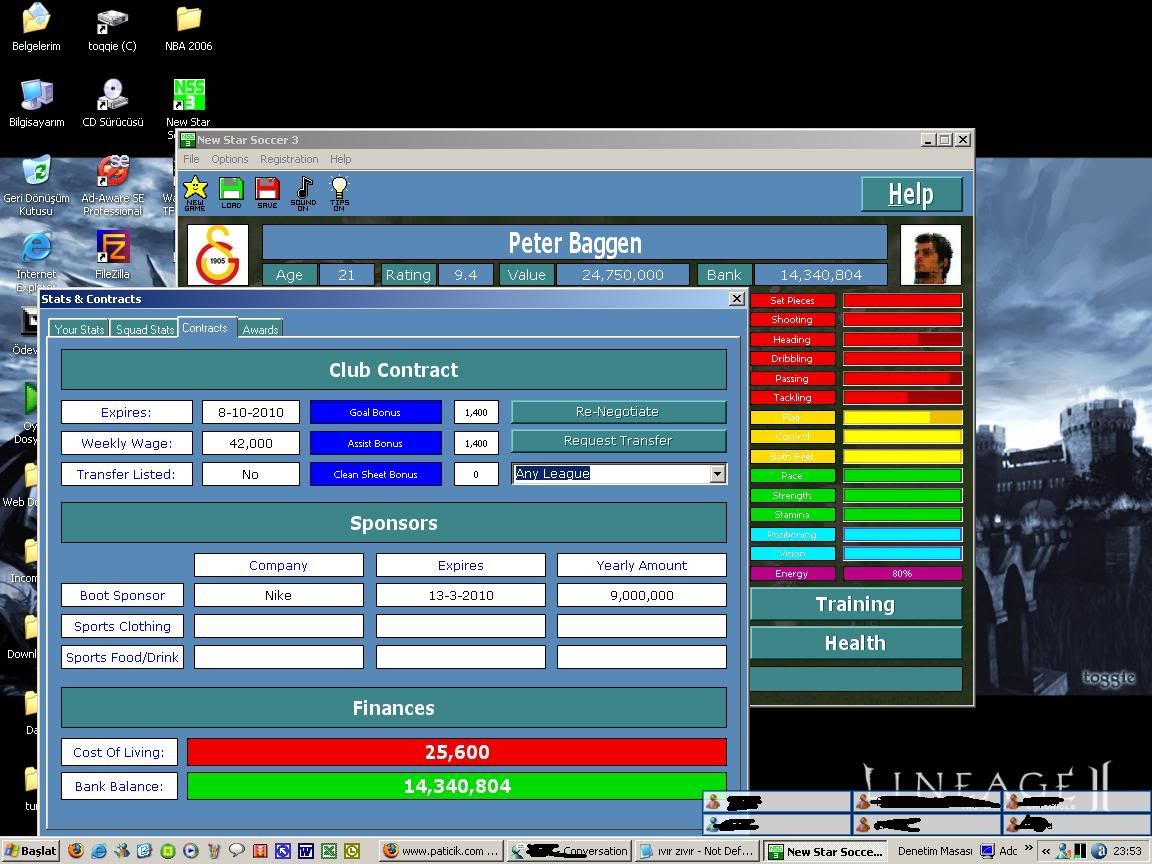
Task: Open the Help button in New Star Soccer
Action: click(x=911, y=194)
